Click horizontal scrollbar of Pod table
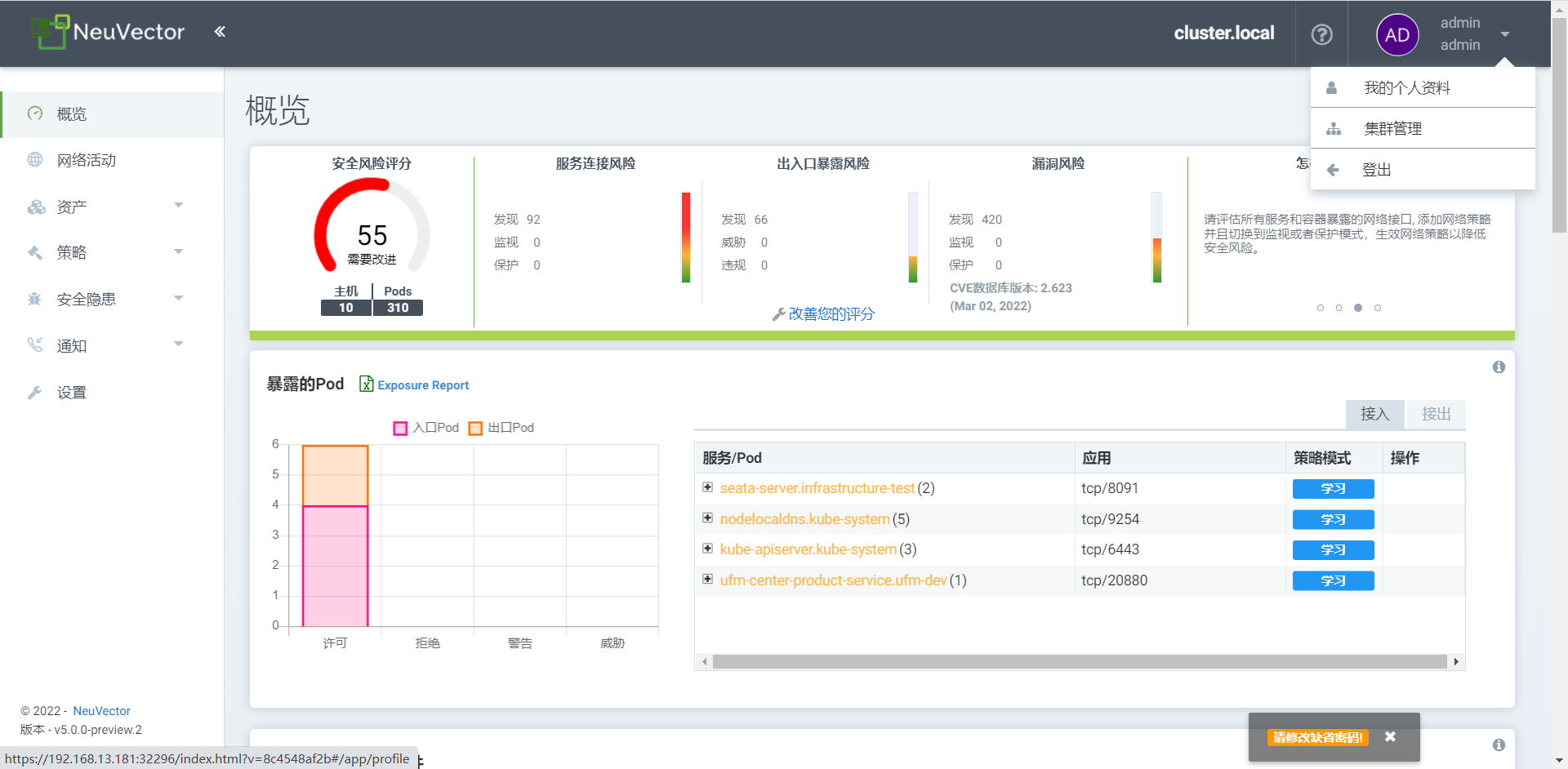This screenshot has width=1568, height=769. coord(1080,662)
